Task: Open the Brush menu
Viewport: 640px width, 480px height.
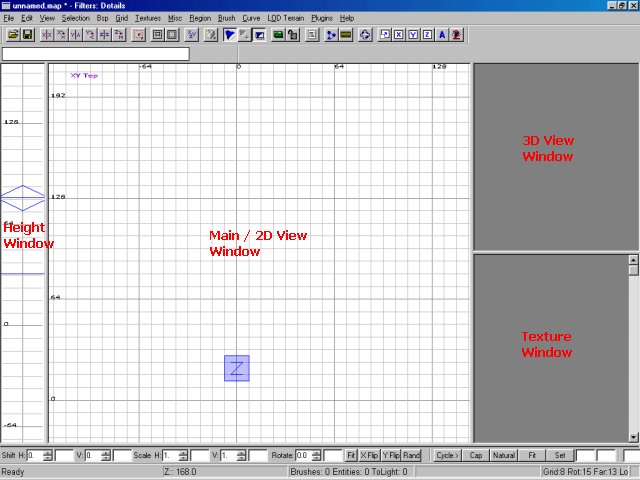Action: [x=226, y=18]
